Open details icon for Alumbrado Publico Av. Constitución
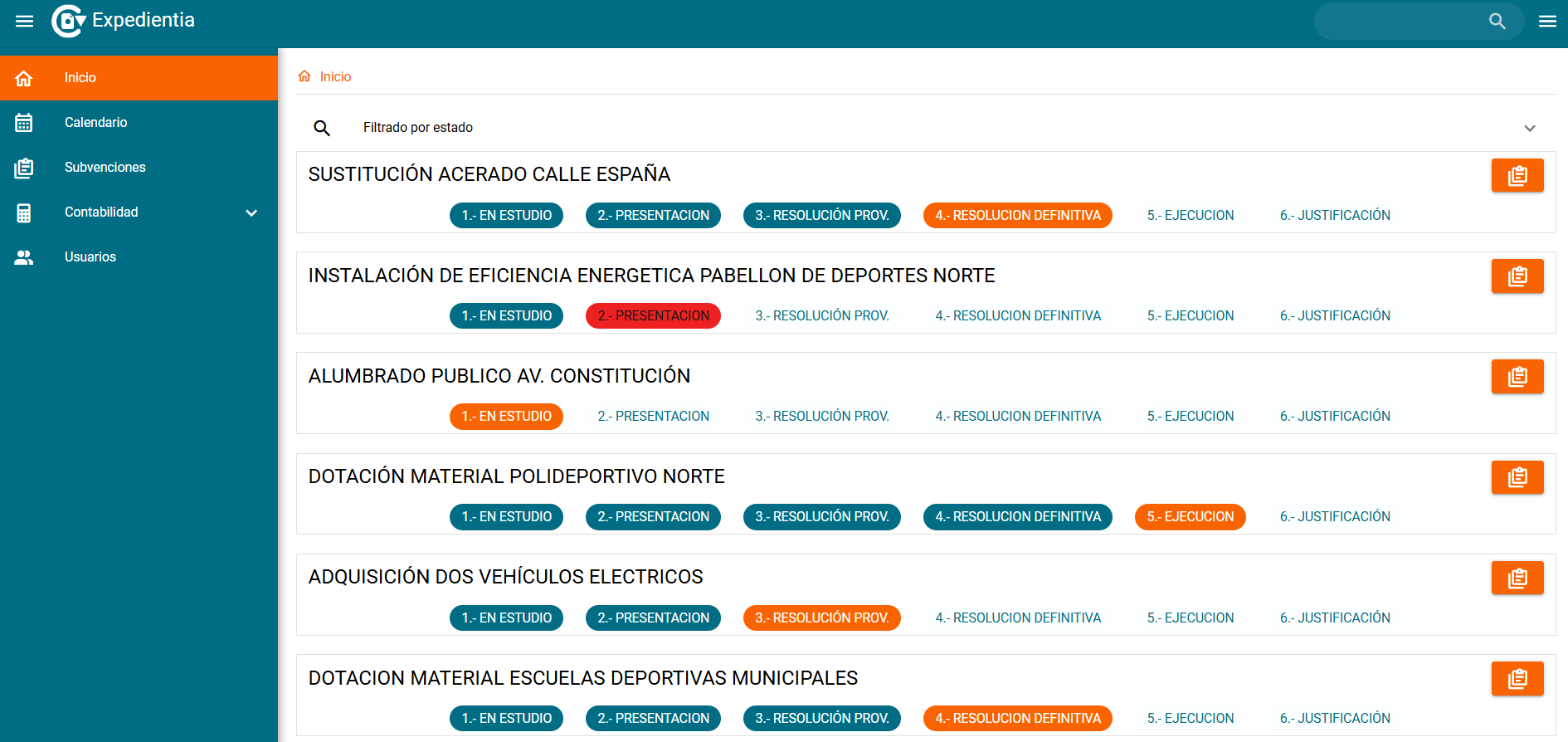Viewport: 1568px width, 742px height. 1517,377
